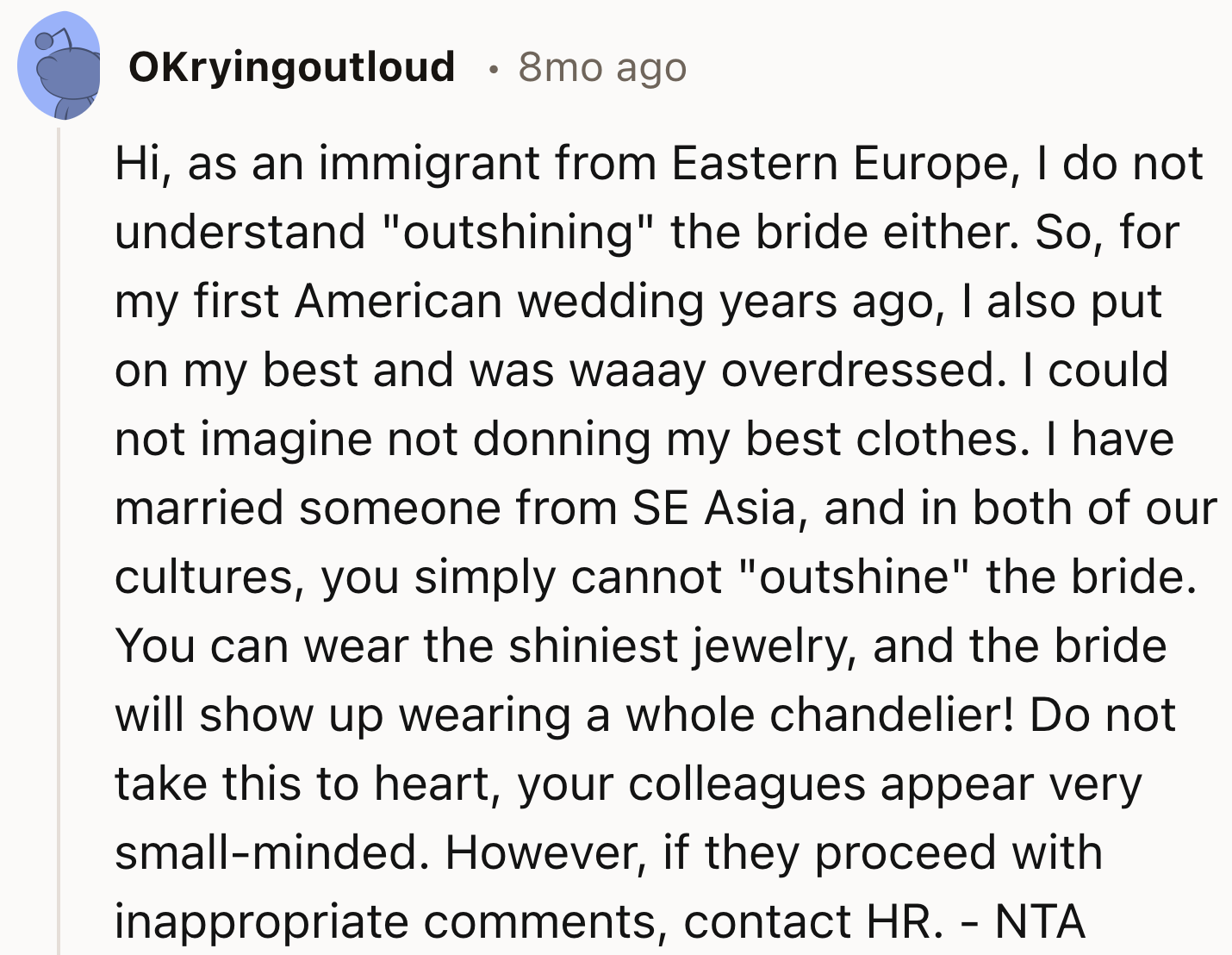Open the OKryingoutloud user profile link
This screenshot has height=955, width=1232.
[292, 67]
